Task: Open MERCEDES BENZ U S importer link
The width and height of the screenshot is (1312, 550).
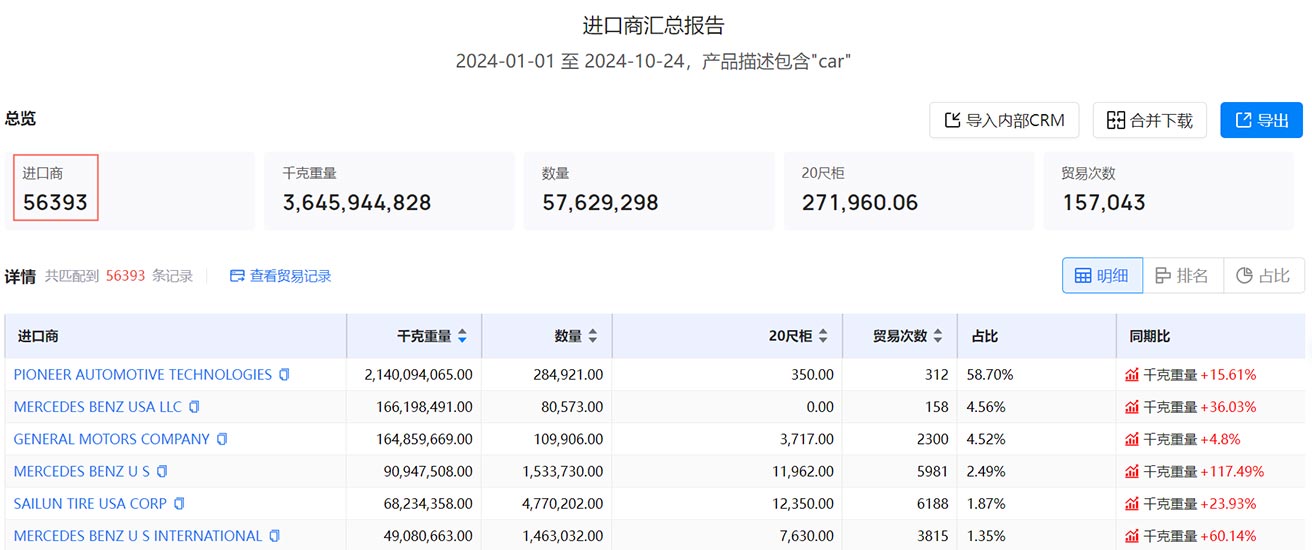Action: point(82,471)
